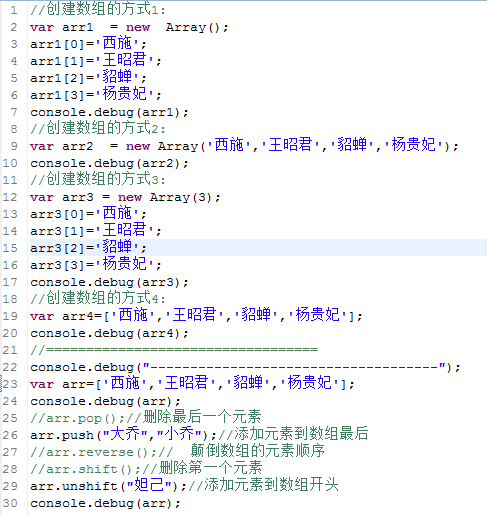Click console.debug(arr); on line 24
Screen dimensions: 487x516
click(105, 401)
